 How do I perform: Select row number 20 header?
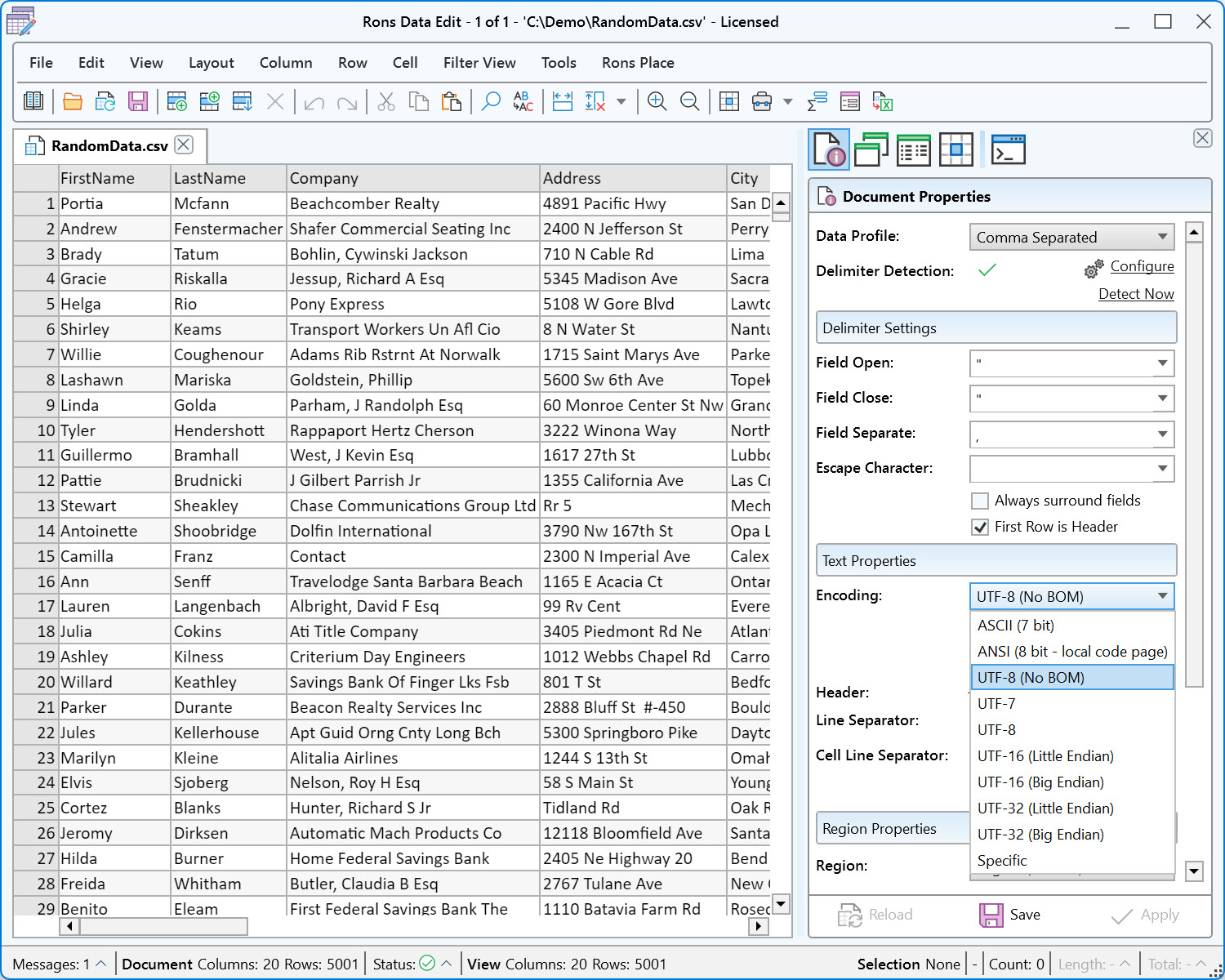pos(36,682)
